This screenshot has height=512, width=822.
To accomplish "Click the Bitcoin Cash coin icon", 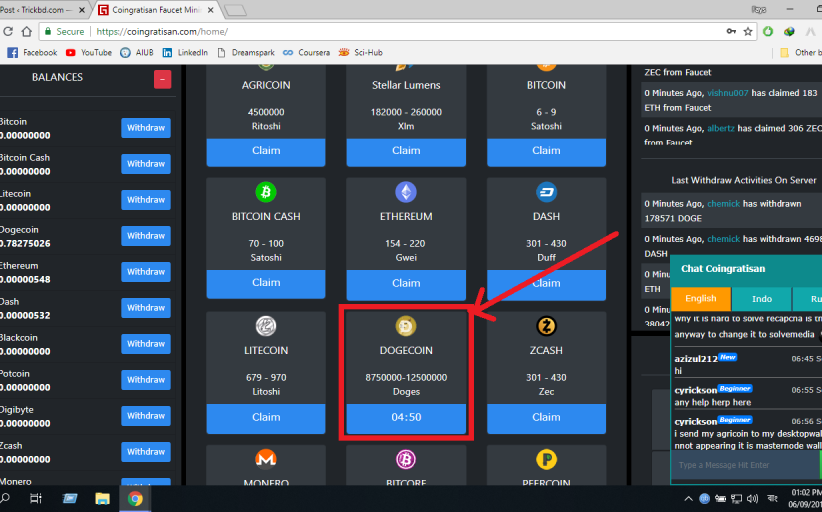I will tap(266, 192).
